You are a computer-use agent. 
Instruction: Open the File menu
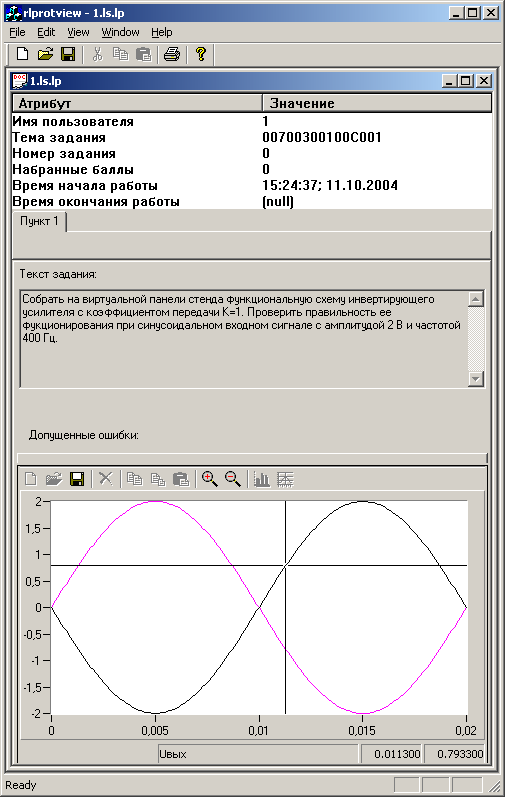click(x=17, y=32)
